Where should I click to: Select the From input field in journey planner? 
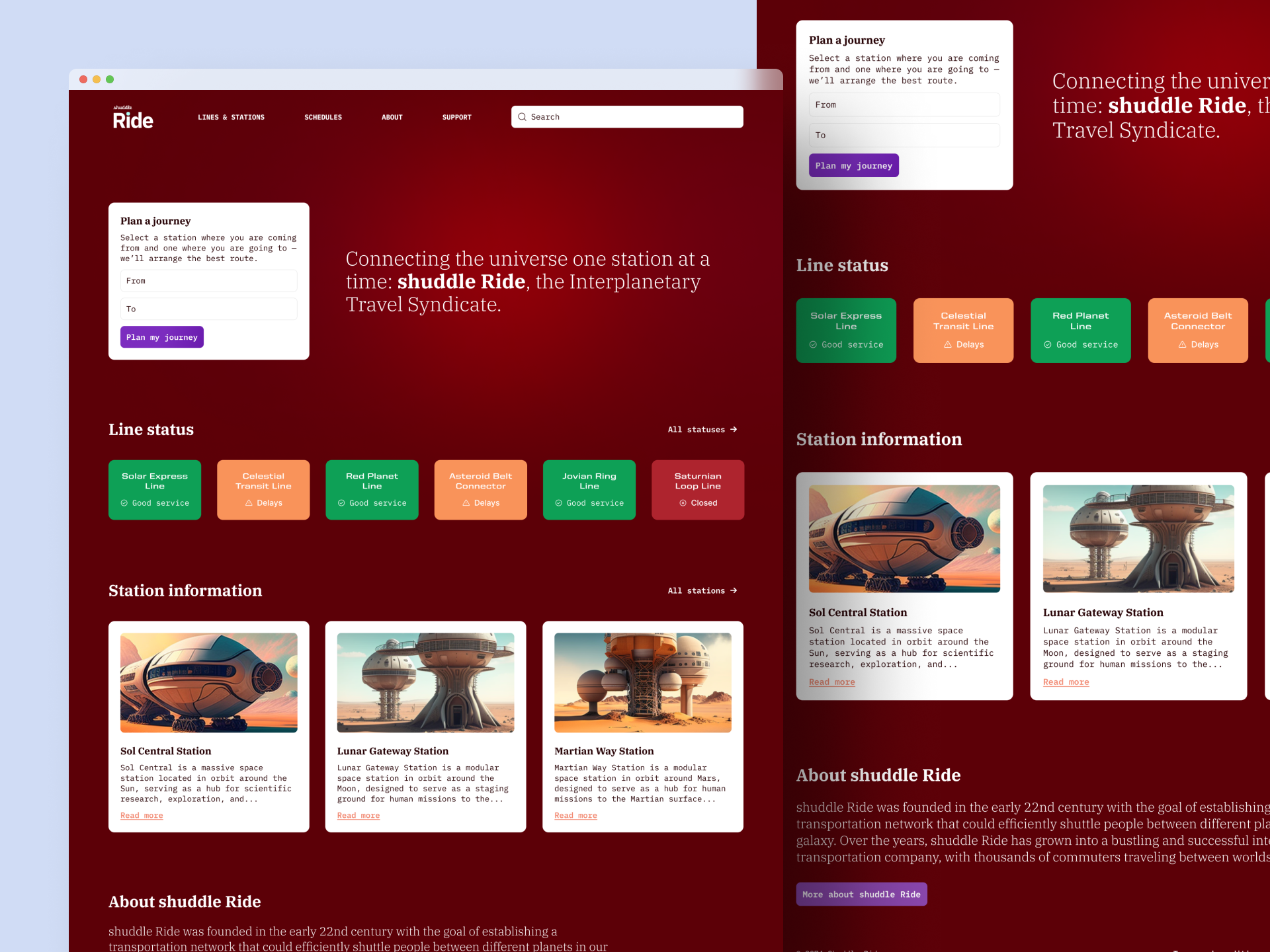pos(208,281)
